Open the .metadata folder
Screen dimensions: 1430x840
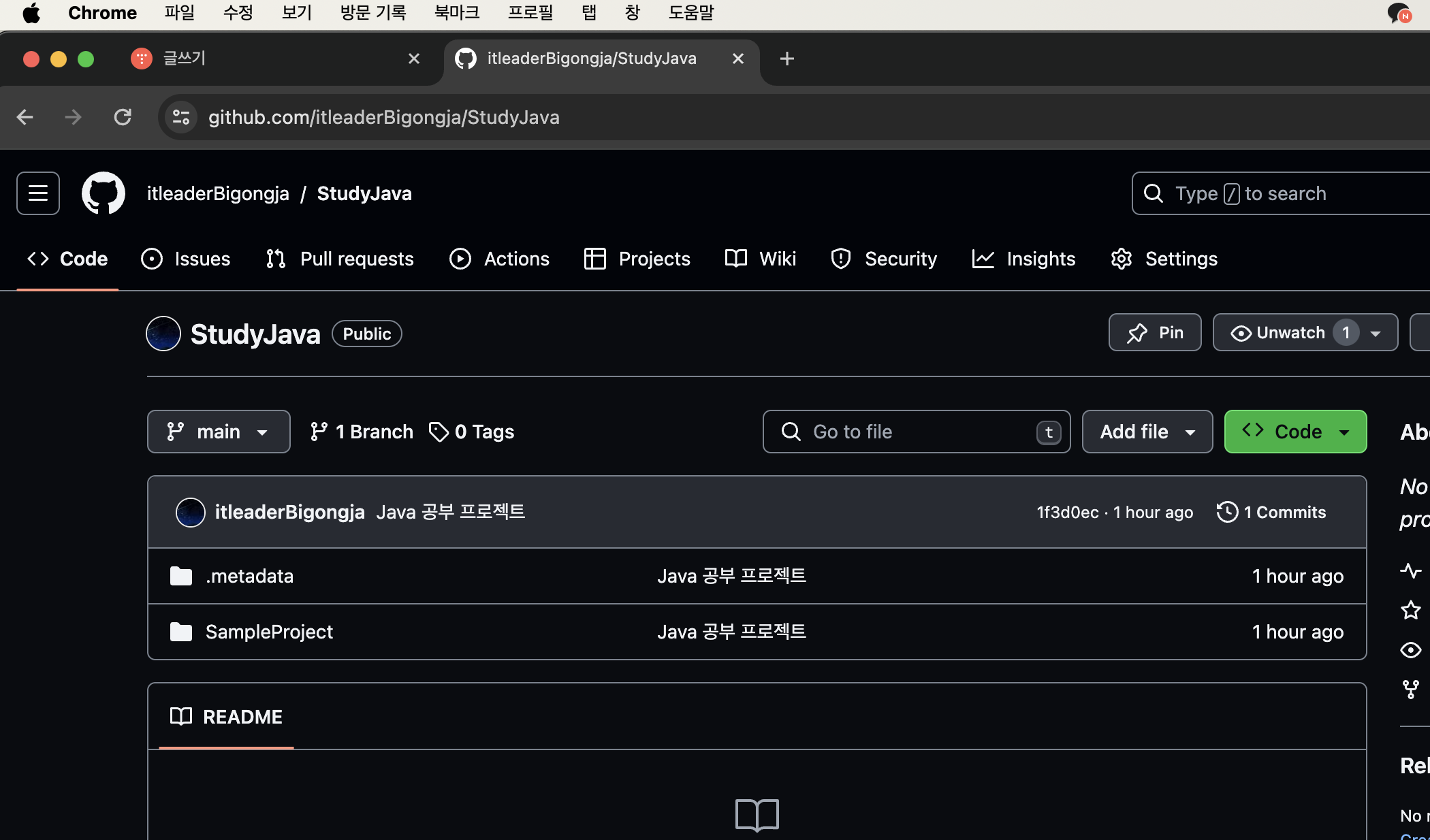pyautogui.click(x=249, y=576)
